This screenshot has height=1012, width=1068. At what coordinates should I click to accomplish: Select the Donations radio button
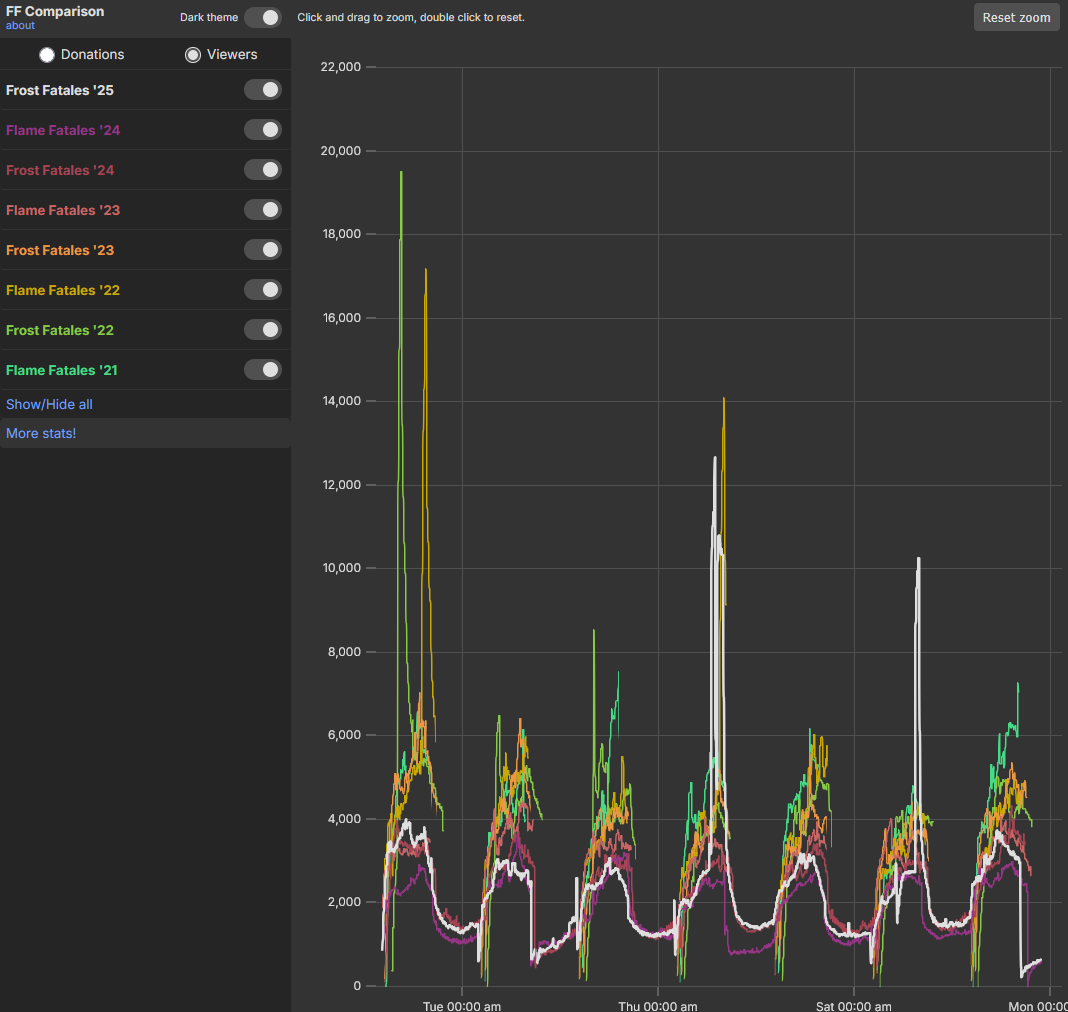[46, 55]
